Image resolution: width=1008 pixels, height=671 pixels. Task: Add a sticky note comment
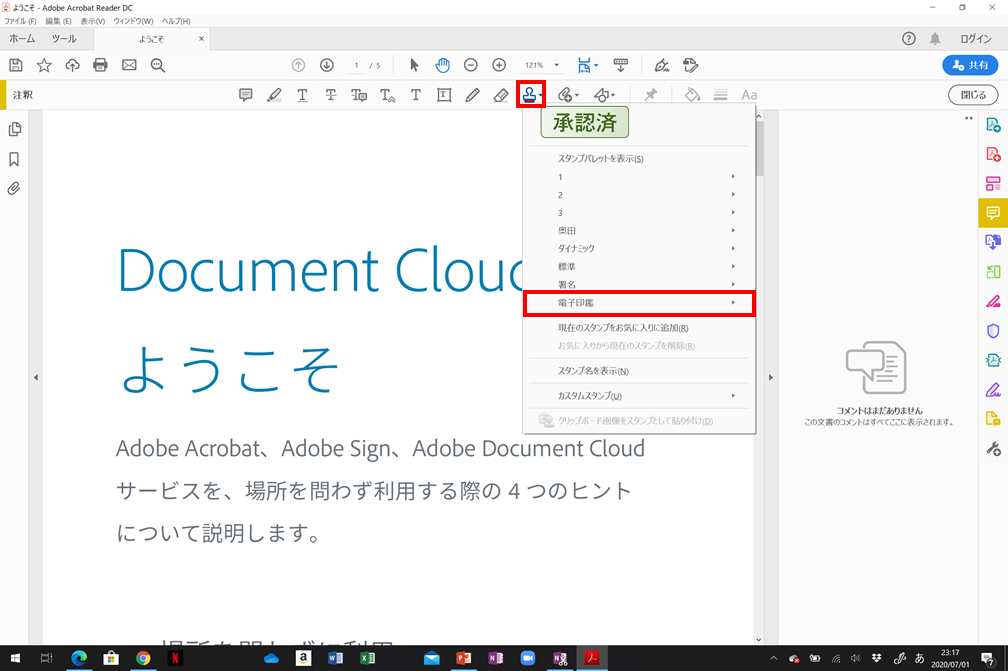(x=246, y=95)
